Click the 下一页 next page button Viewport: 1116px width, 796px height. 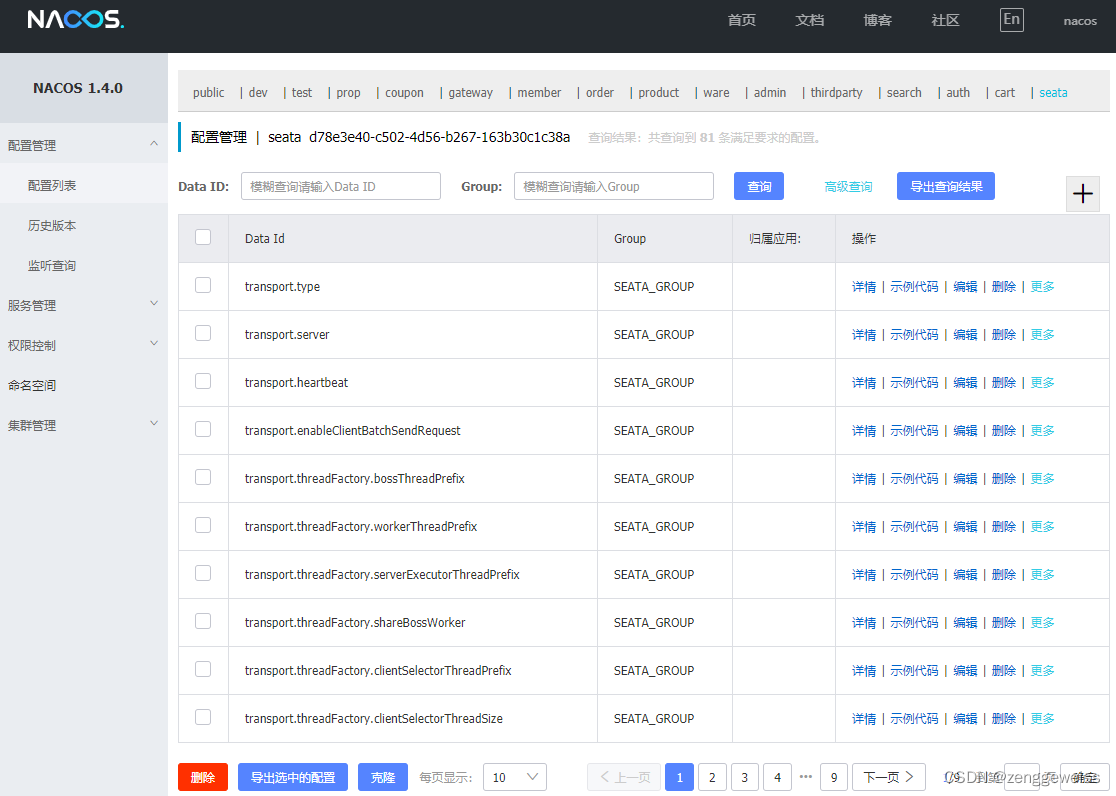888,777
